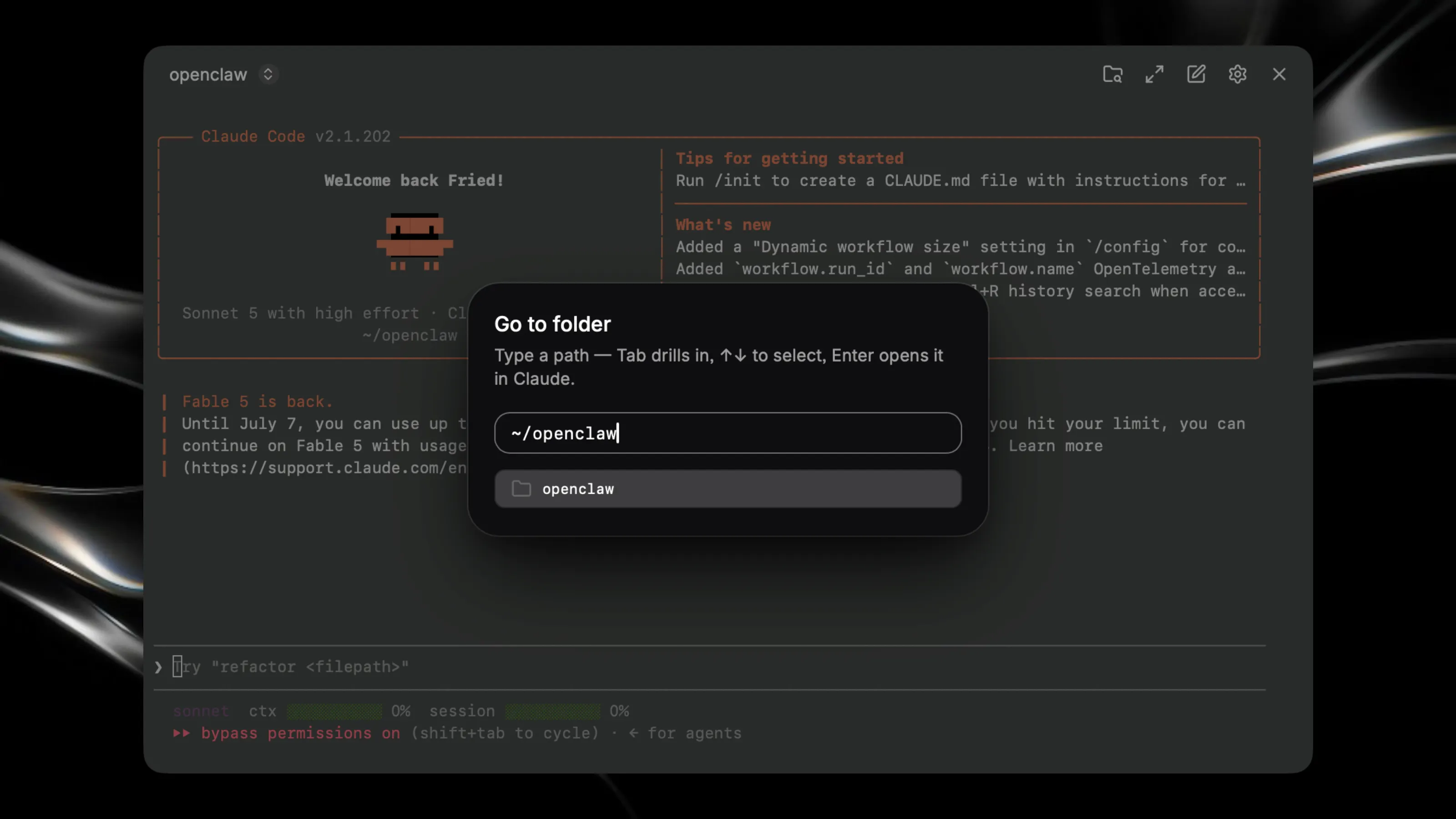The width and height of the screenshot is (1456, 819).
Task: Open the support.claude.com link
Action: (324, 468)
